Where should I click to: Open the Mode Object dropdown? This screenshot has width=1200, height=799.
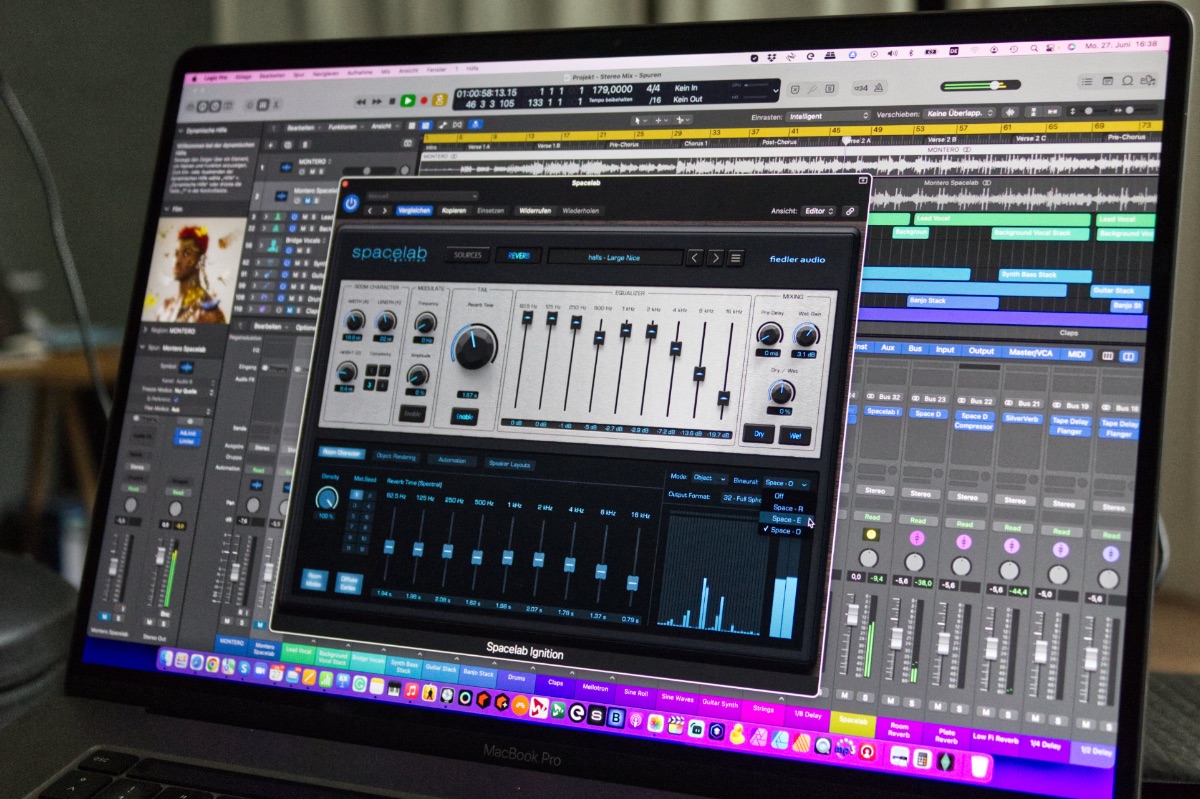click(x=710, y=479)
